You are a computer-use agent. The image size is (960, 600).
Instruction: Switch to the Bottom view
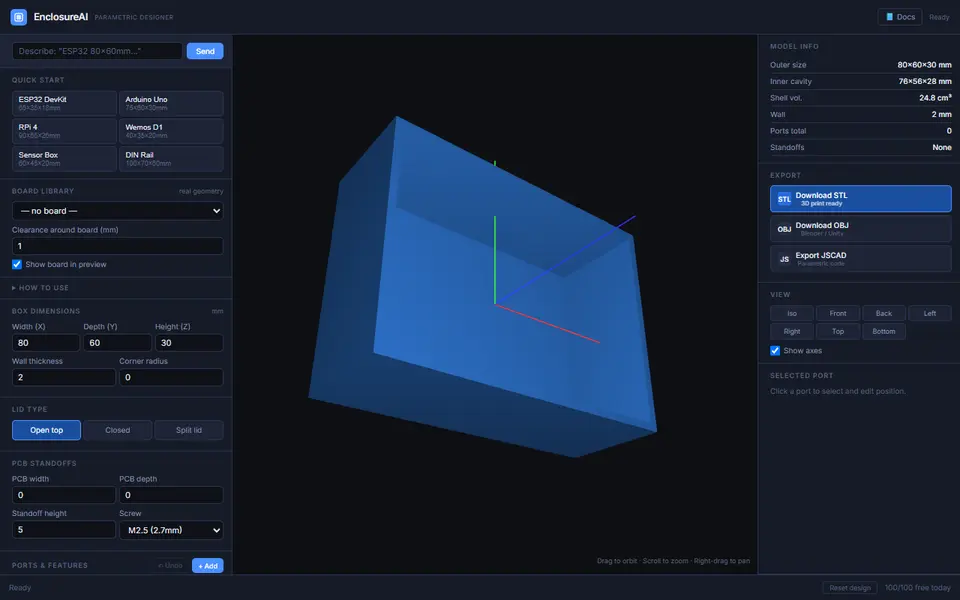click(x=883, y=331)
